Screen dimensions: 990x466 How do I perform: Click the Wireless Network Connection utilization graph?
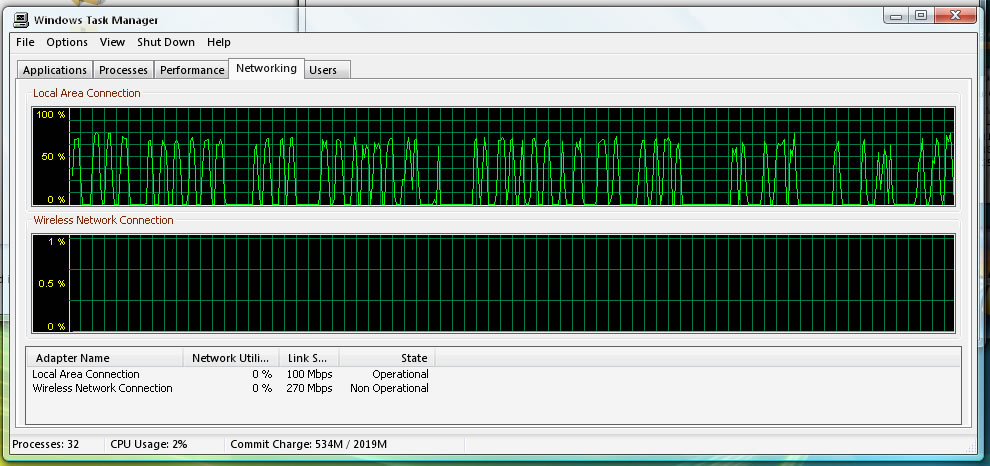[493, 284]
